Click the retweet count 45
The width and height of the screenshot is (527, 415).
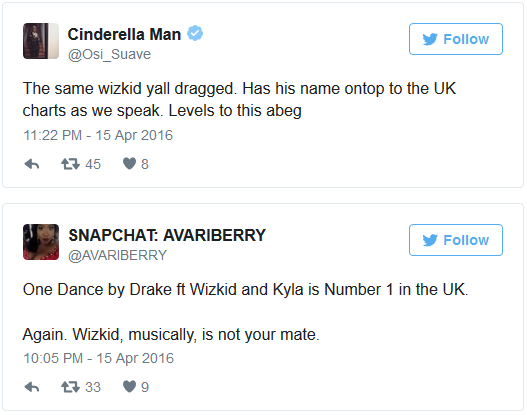point(93,164)
